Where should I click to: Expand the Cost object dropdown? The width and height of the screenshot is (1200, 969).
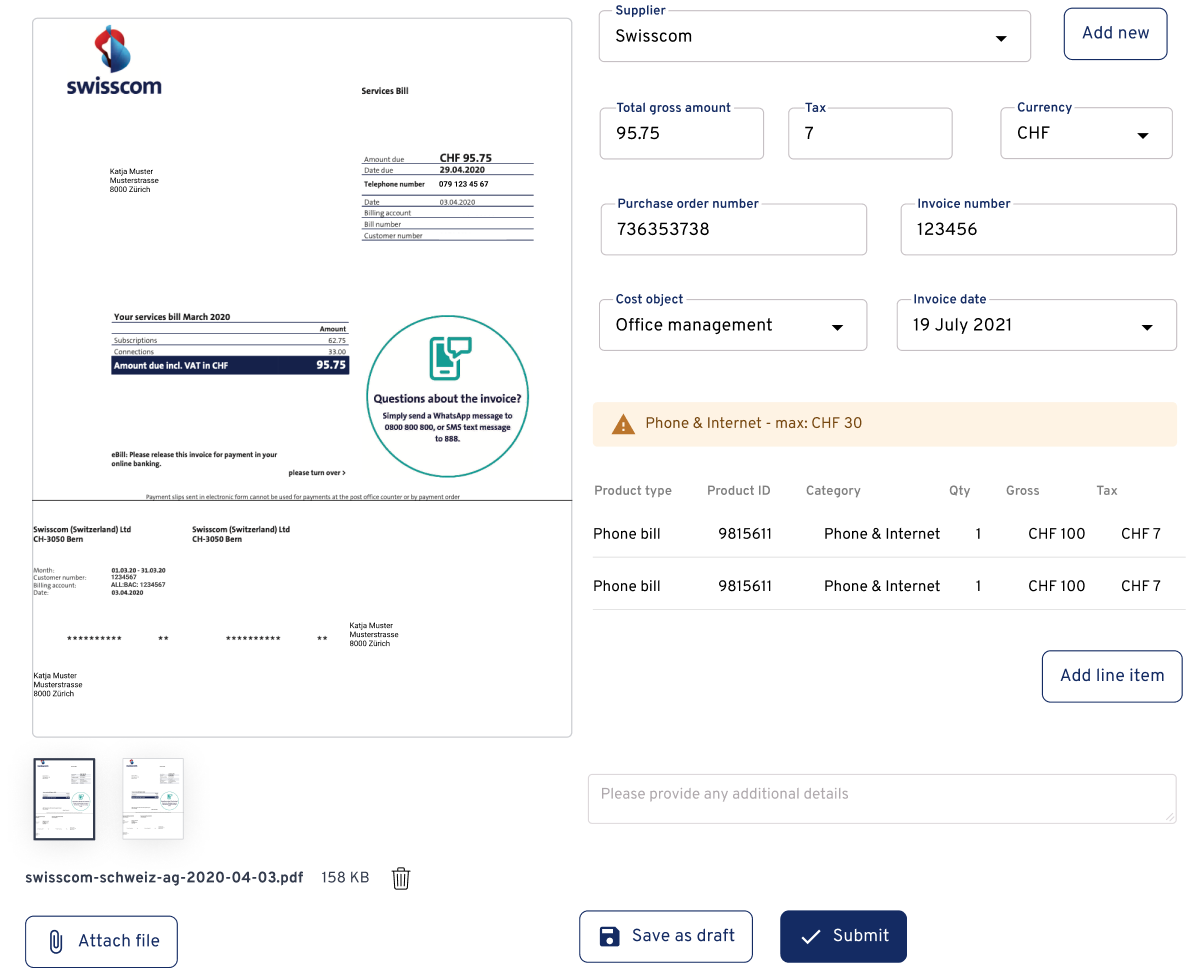838,325
